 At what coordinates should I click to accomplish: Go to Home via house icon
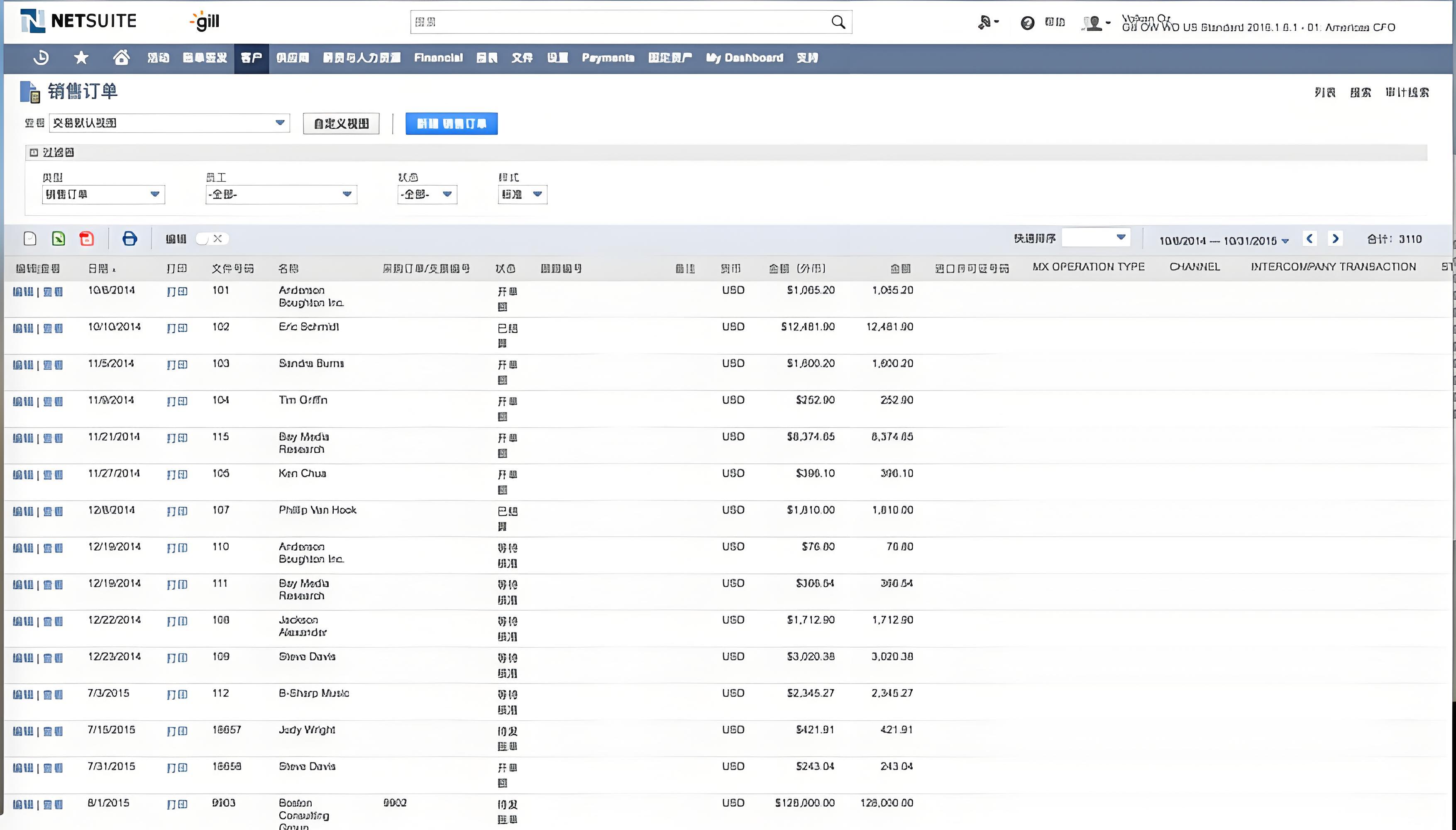point(121,58)
